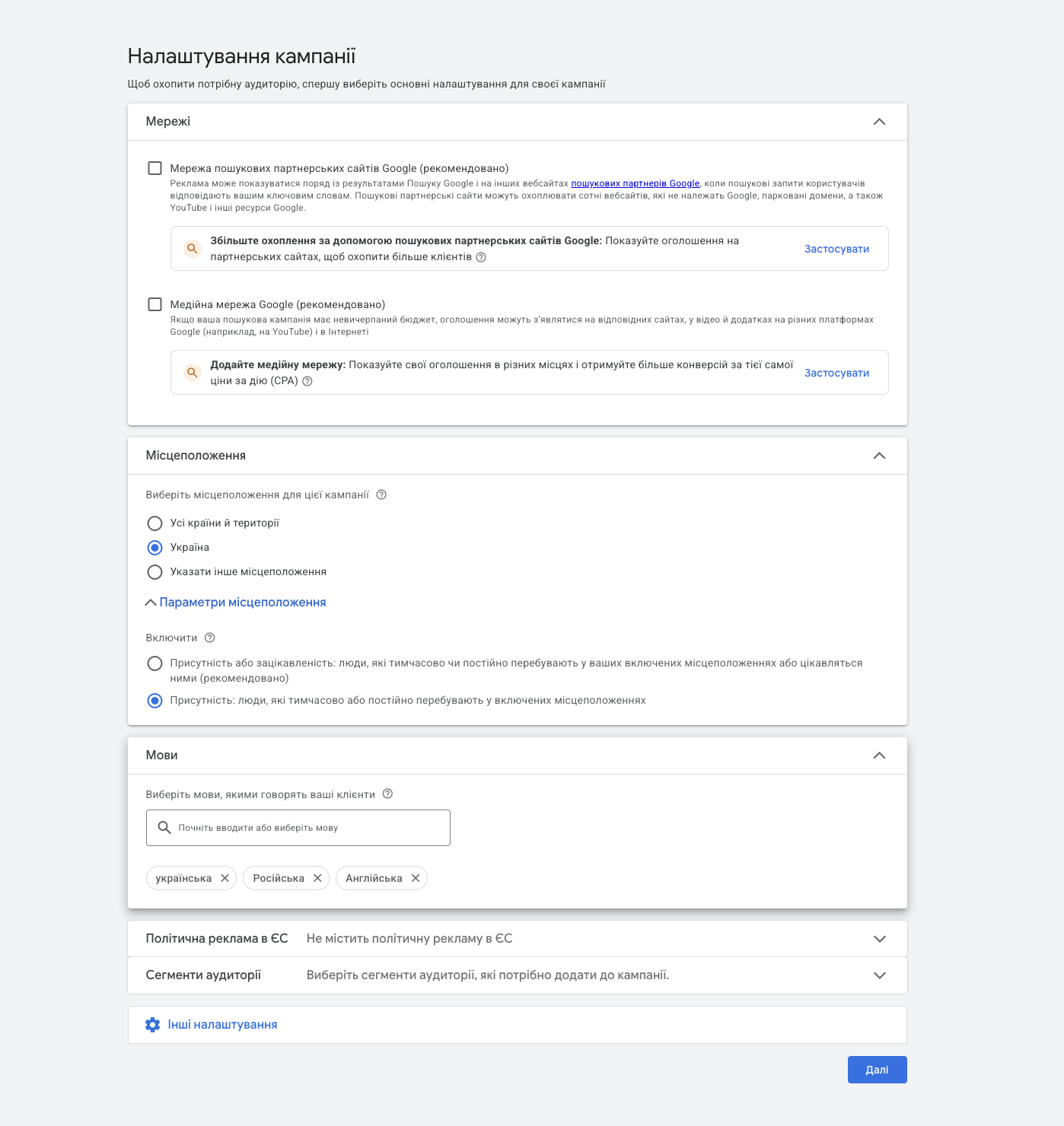Viewport: 1064px width, 1126px height.
Task: Expand Сегменти аудиторії section
Action: [x=879, y=975]
